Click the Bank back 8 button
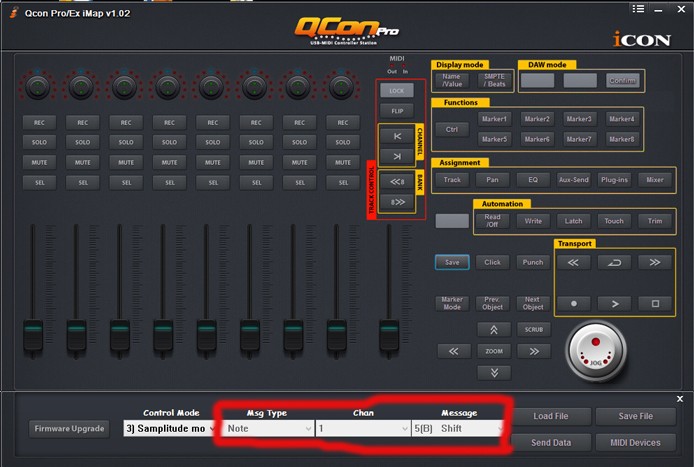This screenshot has width=694, height=467. 397,181
